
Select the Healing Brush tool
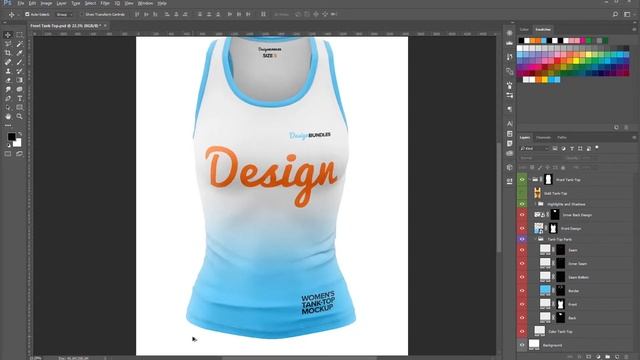pos(8,62)
